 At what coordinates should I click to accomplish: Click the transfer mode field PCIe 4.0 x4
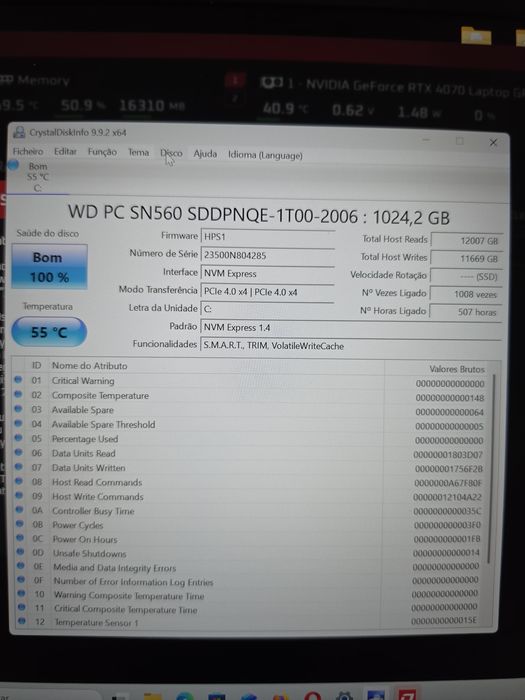(267, 292)
